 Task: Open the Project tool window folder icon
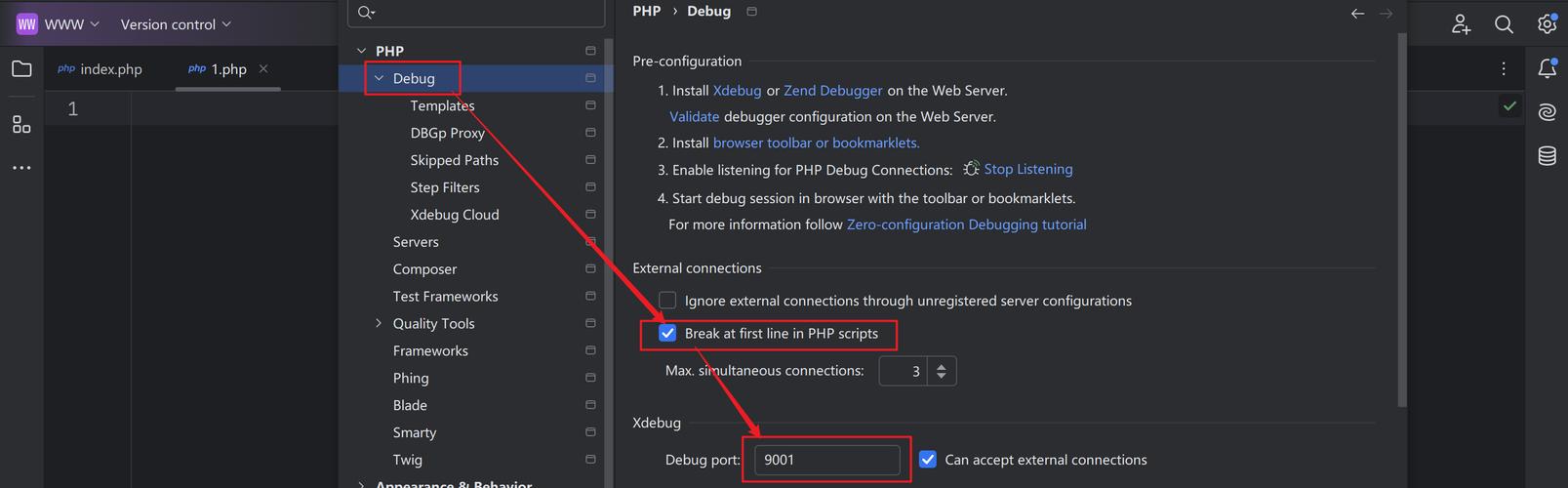tap(21, 68)
